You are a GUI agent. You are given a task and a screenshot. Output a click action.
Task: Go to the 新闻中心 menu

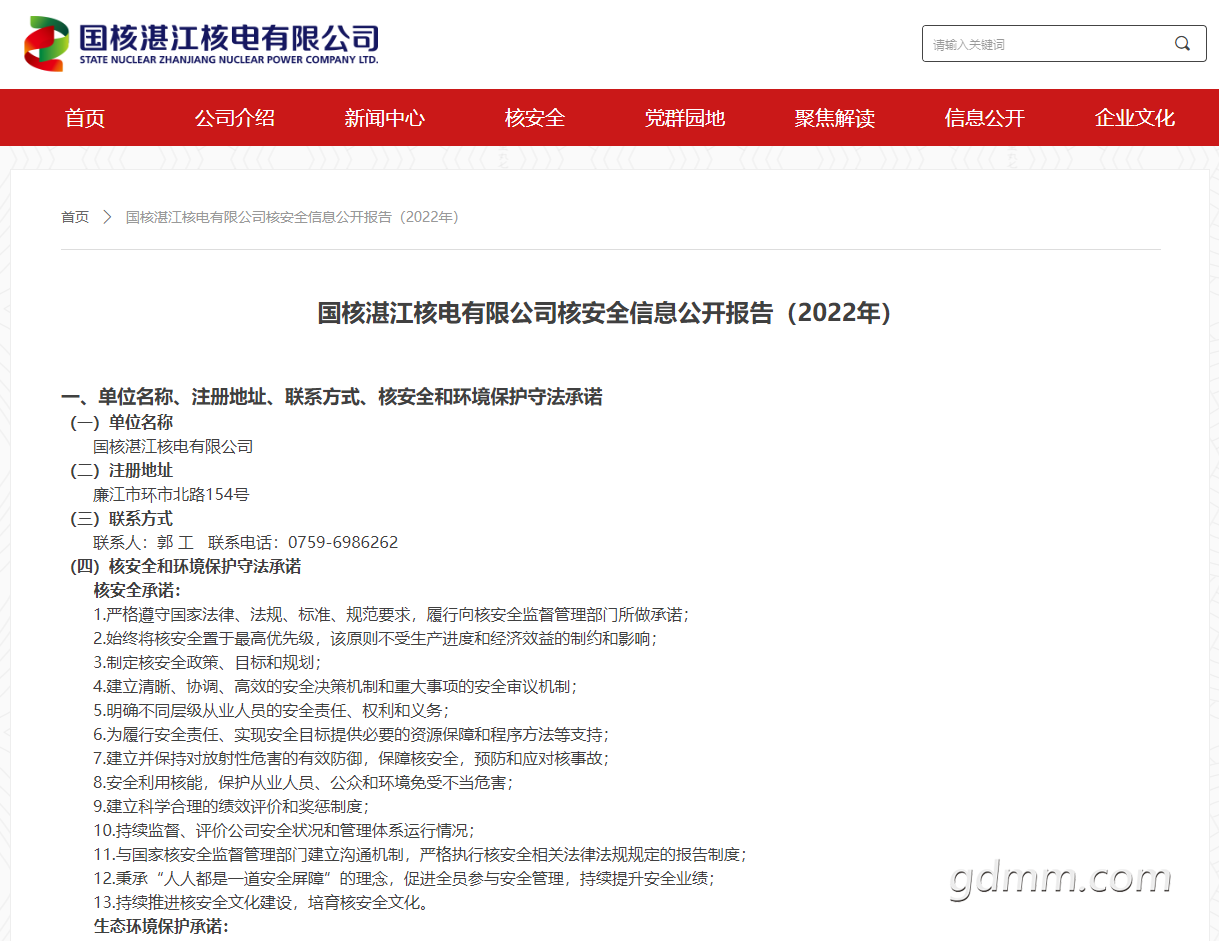pyautogui.click(x=385, y=118)
